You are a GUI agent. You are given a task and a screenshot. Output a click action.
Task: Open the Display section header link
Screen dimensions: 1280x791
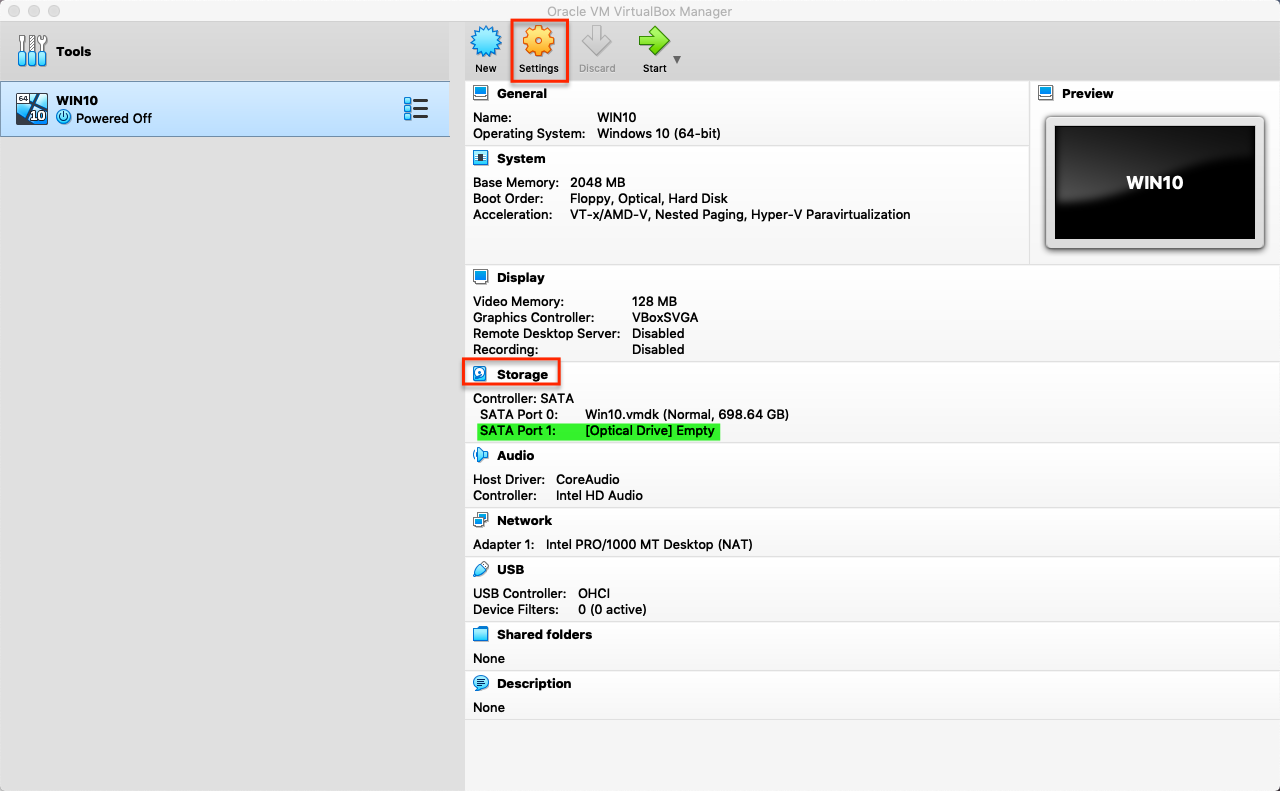point(521,277)
